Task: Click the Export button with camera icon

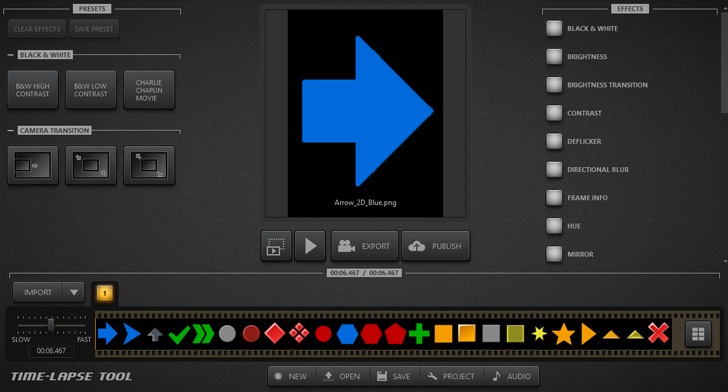Action: point(364,246)
